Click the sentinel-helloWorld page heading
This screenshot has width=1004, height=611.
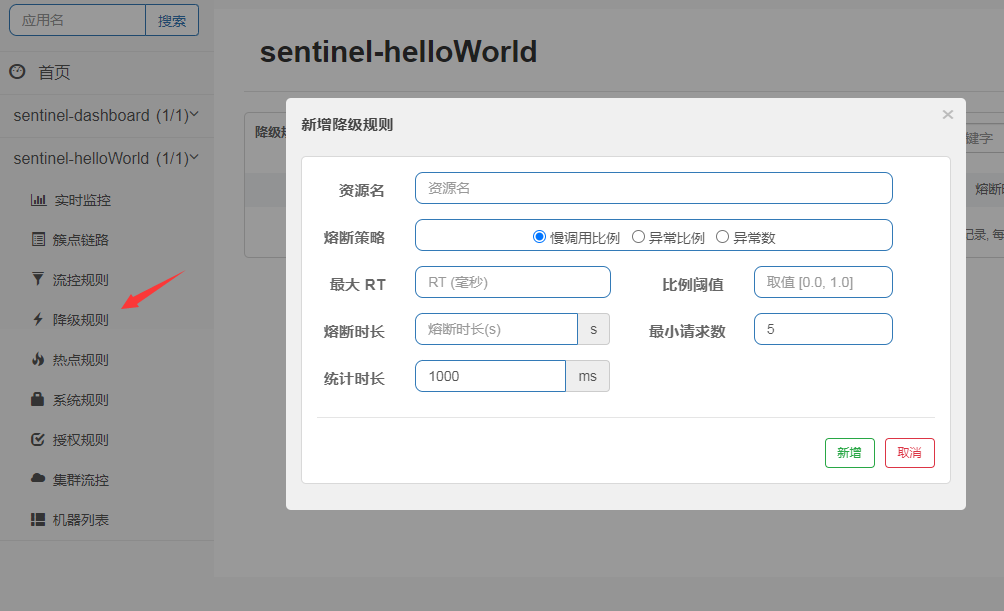398,52
